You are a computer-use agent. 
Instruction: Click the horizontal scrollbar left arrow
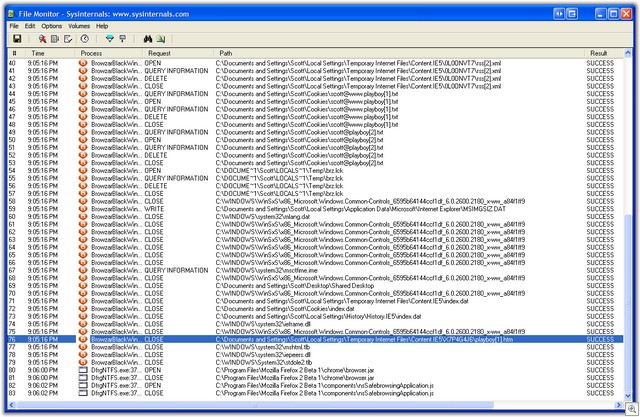(11, 405)
